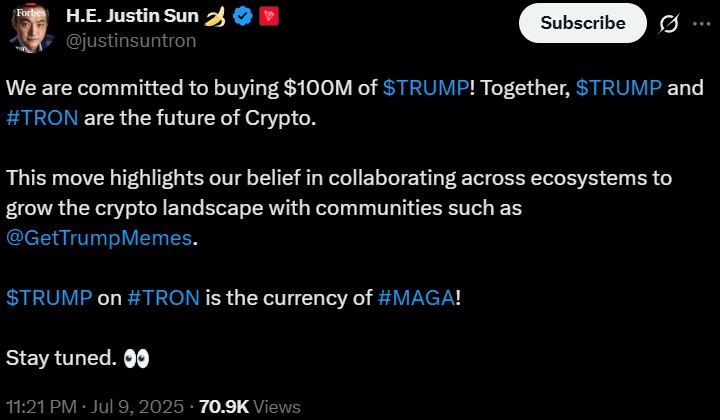Viewport: 720px width, 420px height.
Task: Click $TRUMP starting the "currency of" line
Action: (49, 297)
